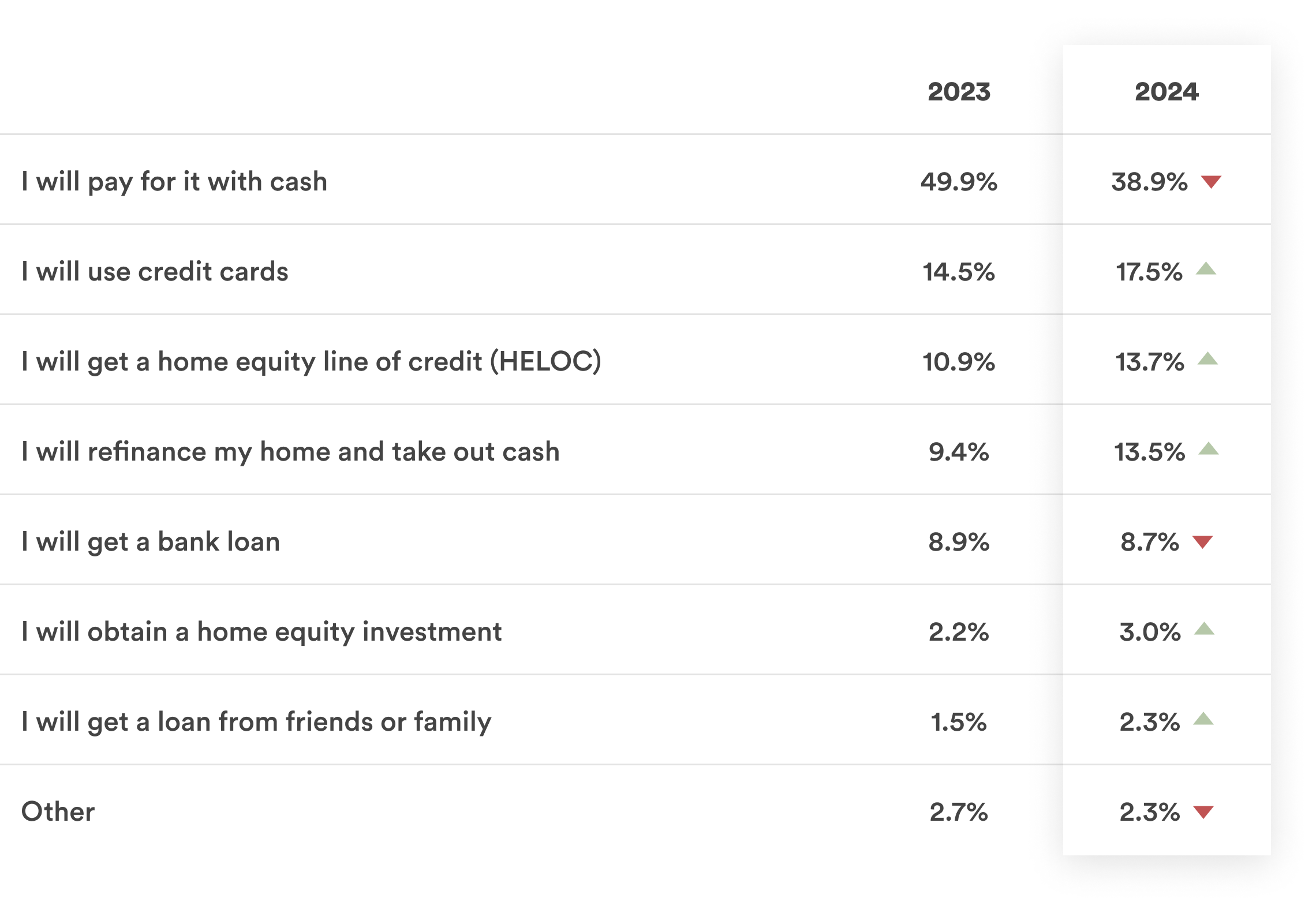Click green up arrow beside 3.0%

pyautogui.click(x=1204, y=629)
